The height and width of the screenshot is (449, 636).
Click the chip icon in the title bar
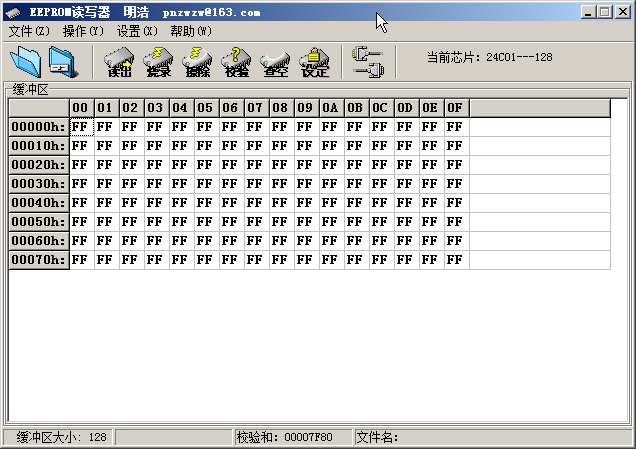[x=14, y=13]
